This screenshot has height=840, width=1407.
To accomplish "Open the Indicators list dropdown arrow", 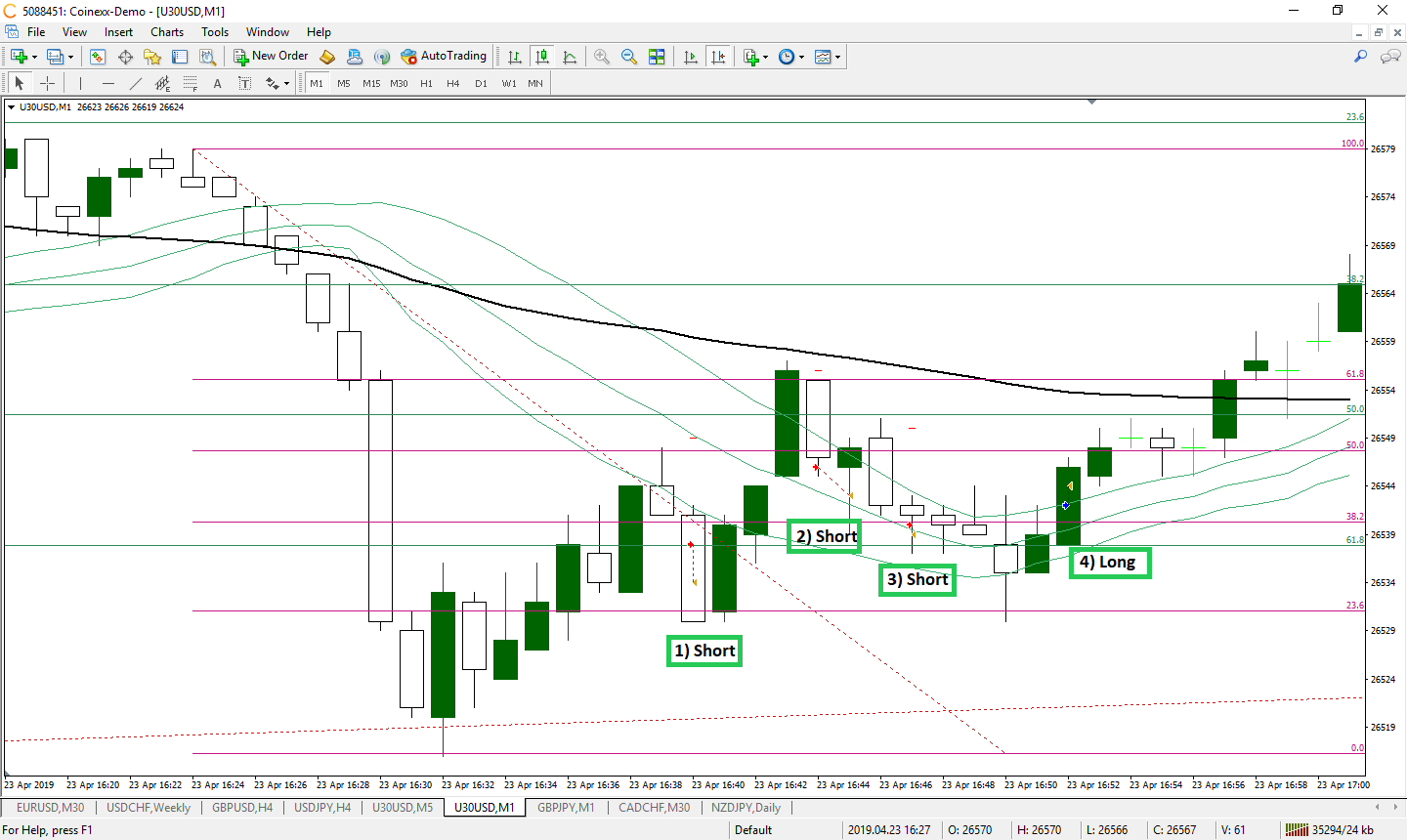I will (x=765, y=57).
